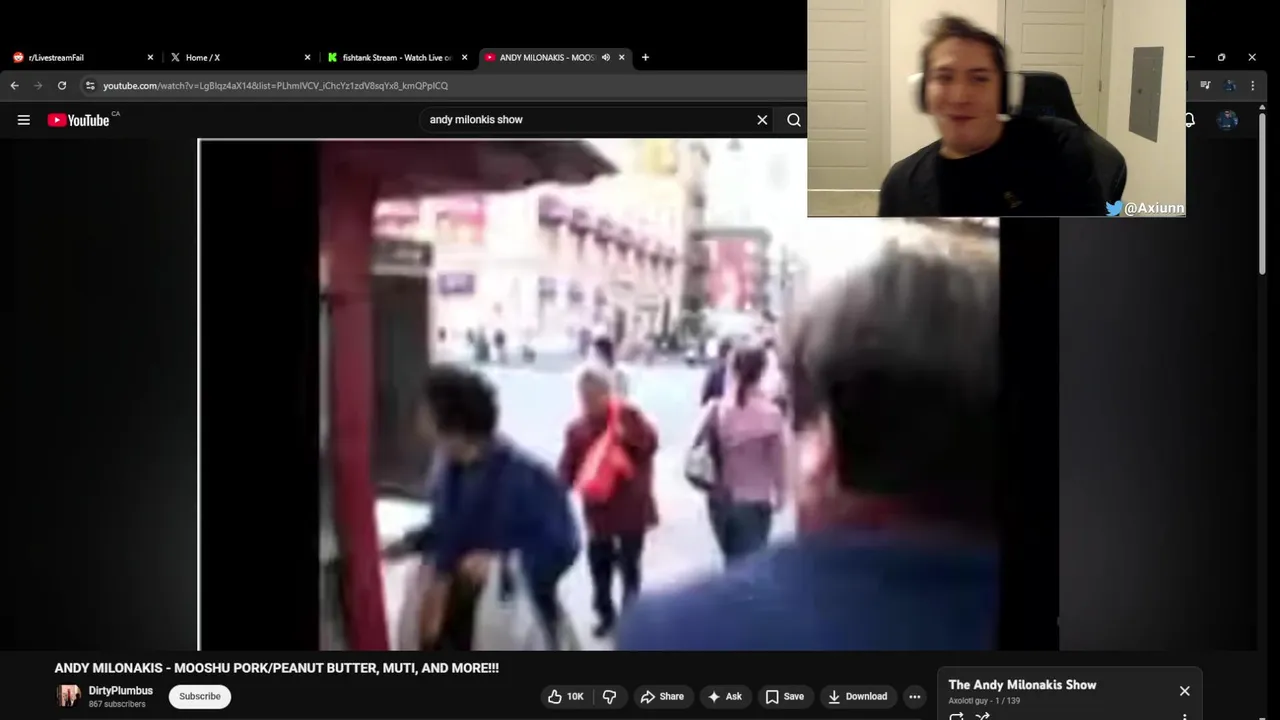Close the Home / X tab
1280x720 pixels.
pos(307,58)
